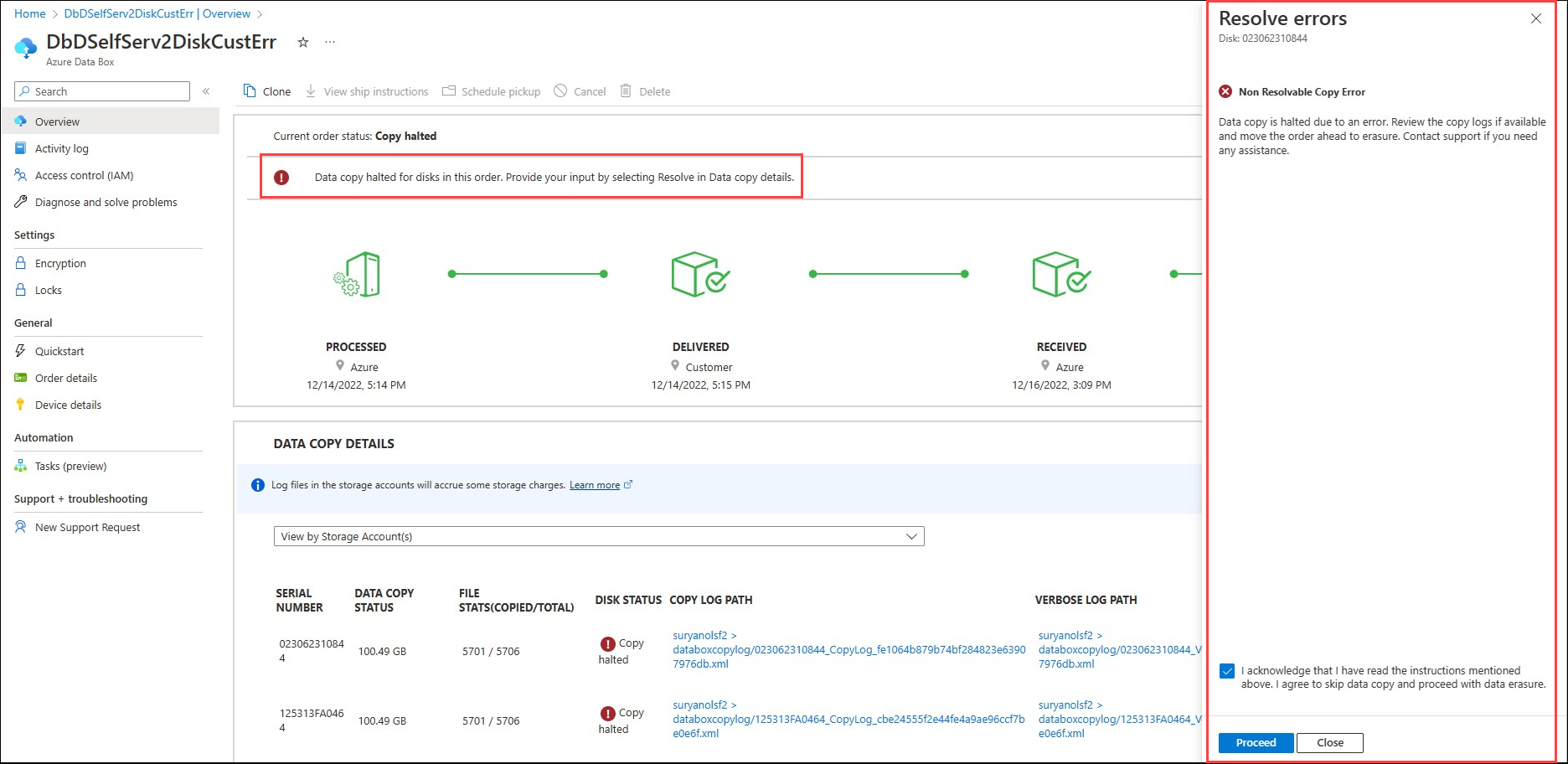Open Activity log in sidebar

61,148
